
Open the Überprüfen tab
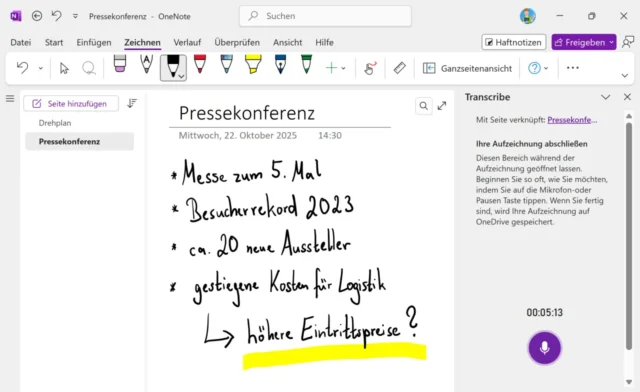click(237, 42)
